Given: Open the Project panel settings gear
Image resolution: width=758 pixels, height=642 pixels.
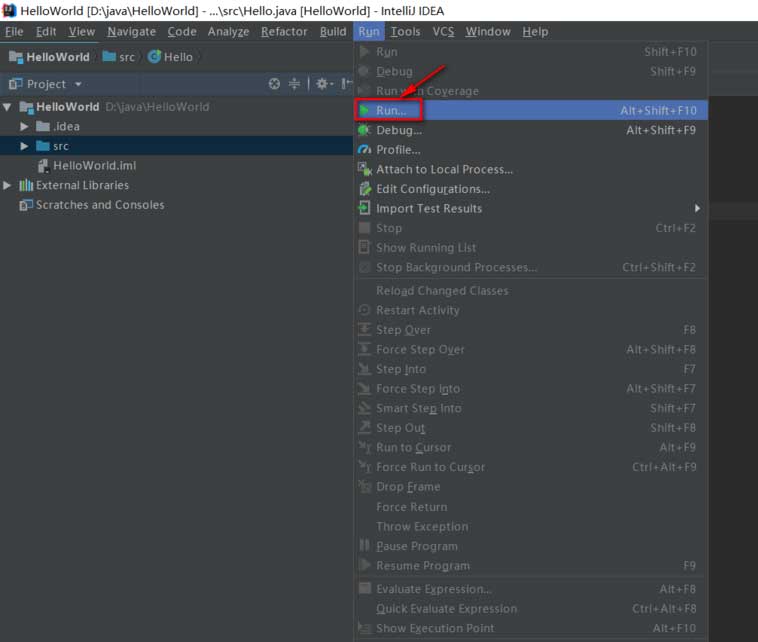Looking at the screenshot, I should point(324,84).
